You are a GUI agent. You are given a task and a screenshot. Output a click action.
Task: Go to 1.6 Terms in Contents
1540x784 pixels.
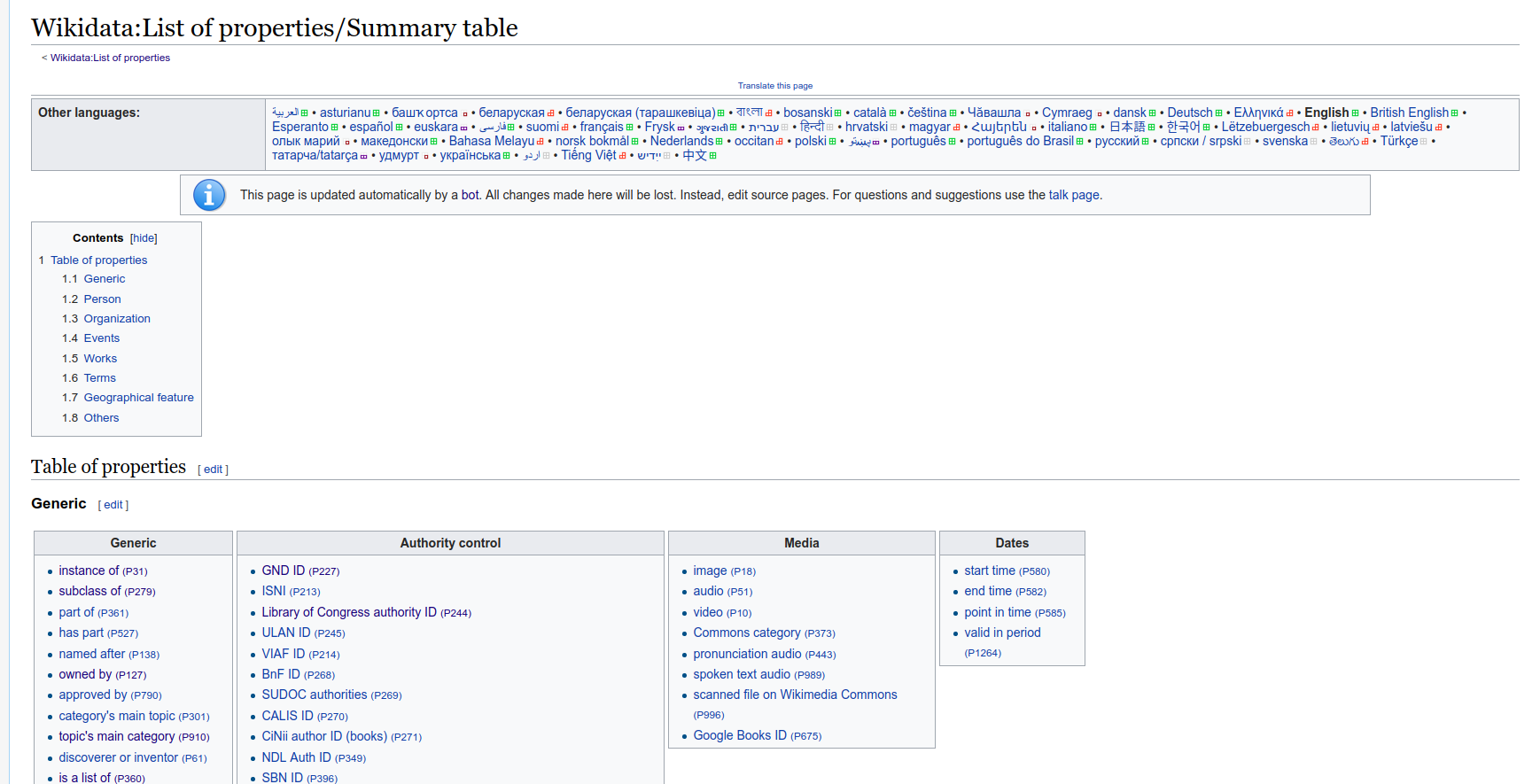click(x=99, y=378)
